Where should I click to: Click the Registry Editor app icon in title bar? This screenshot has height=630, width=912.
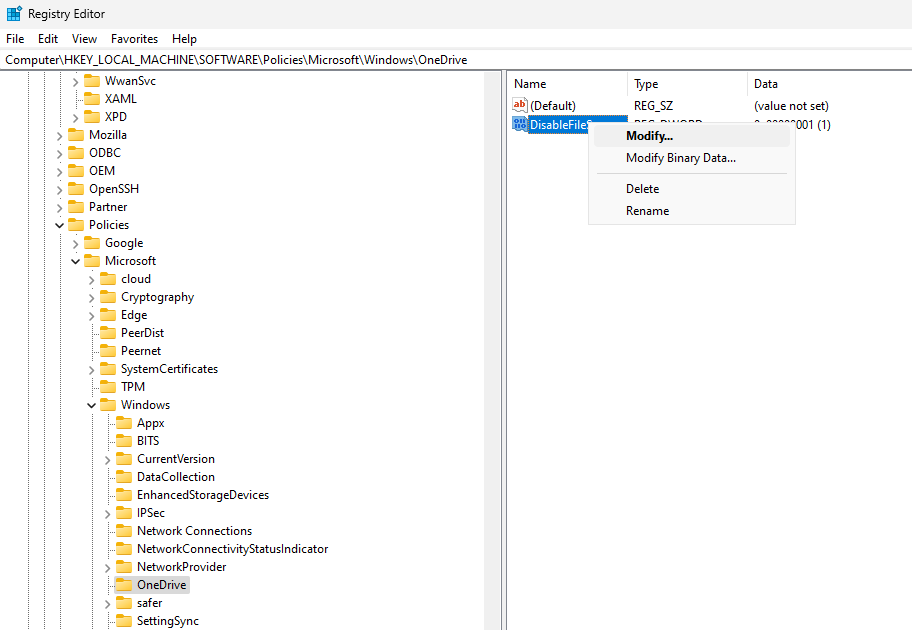14,13
